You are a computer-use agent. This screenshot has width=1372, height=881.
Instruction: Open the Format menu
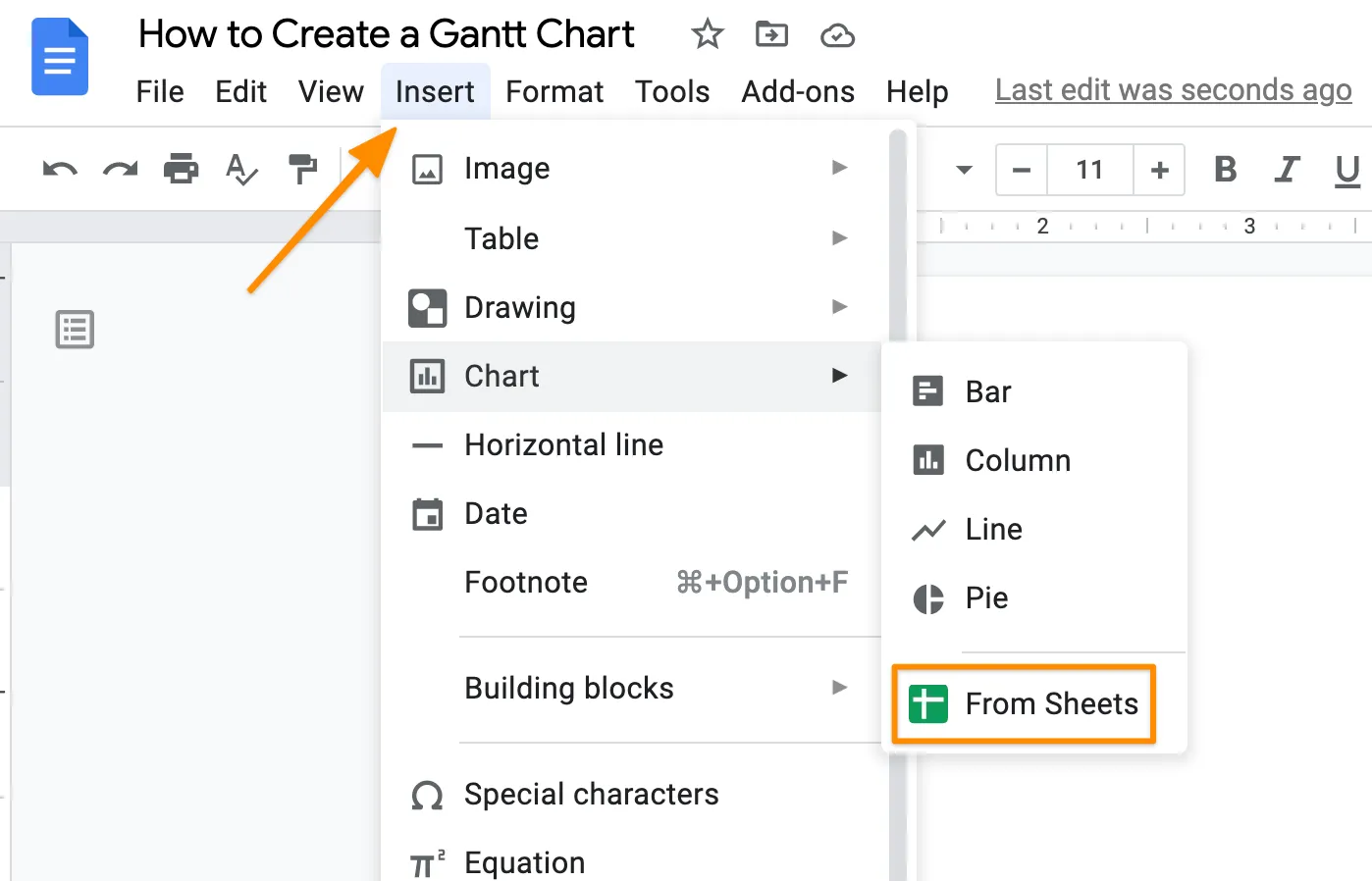[x=554, y=91]
